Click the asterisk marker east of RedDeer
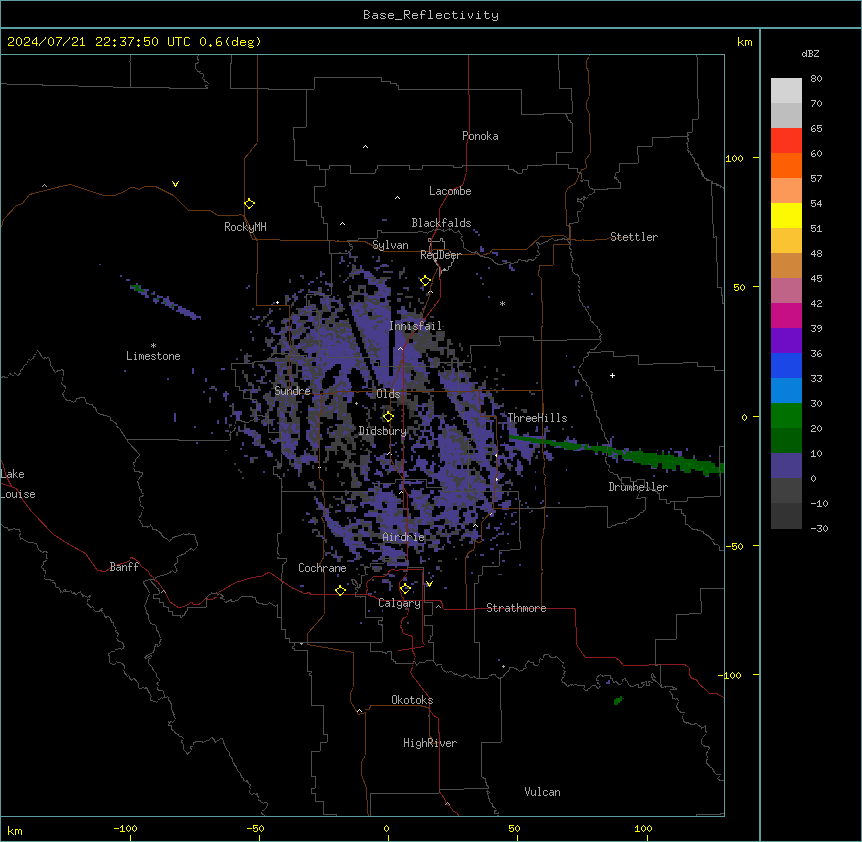Image resolution: width=862 pixels, height=842 pixels. tap(502, 303)
